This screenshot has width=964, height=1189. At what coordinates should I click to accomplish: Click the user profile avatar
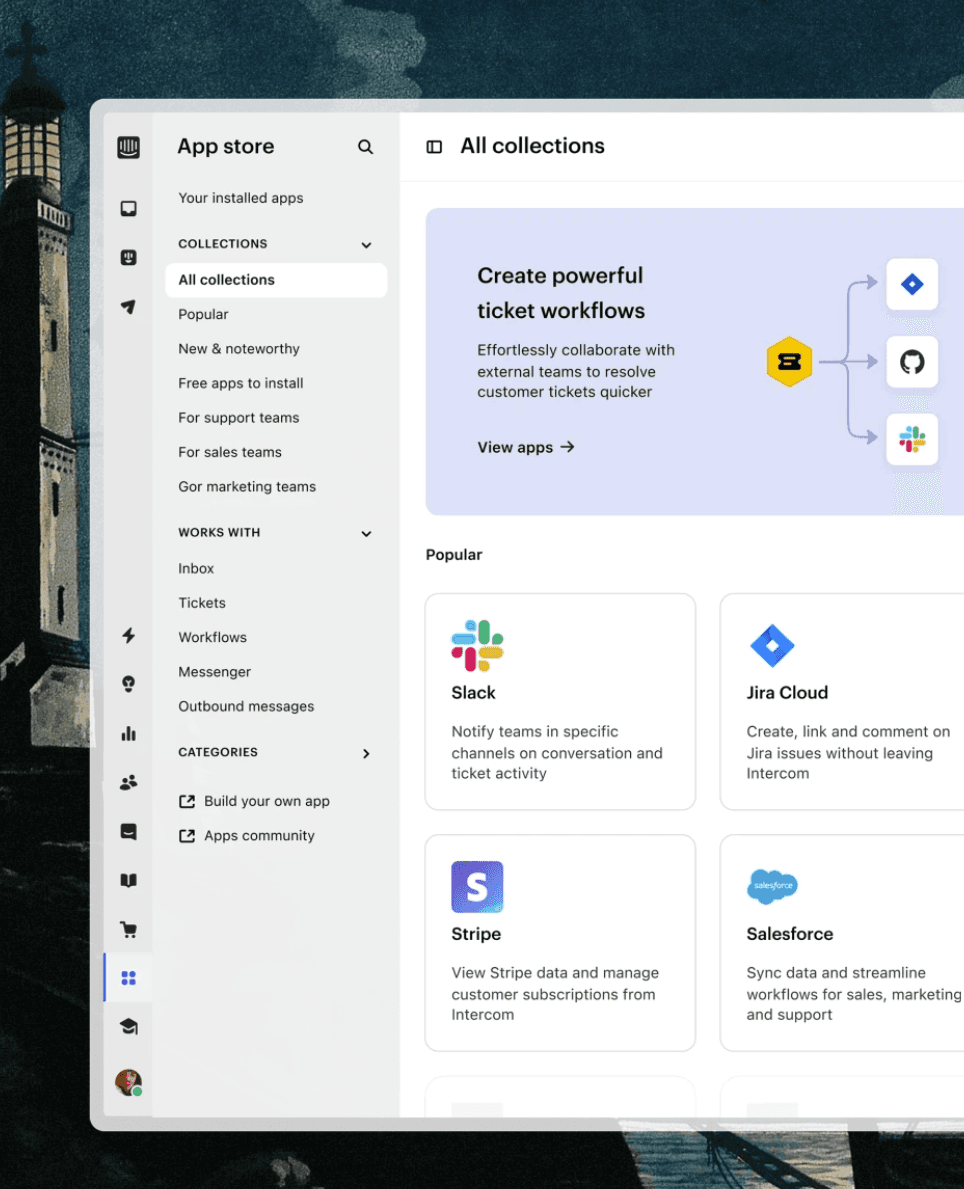[x=128, y=1082]
